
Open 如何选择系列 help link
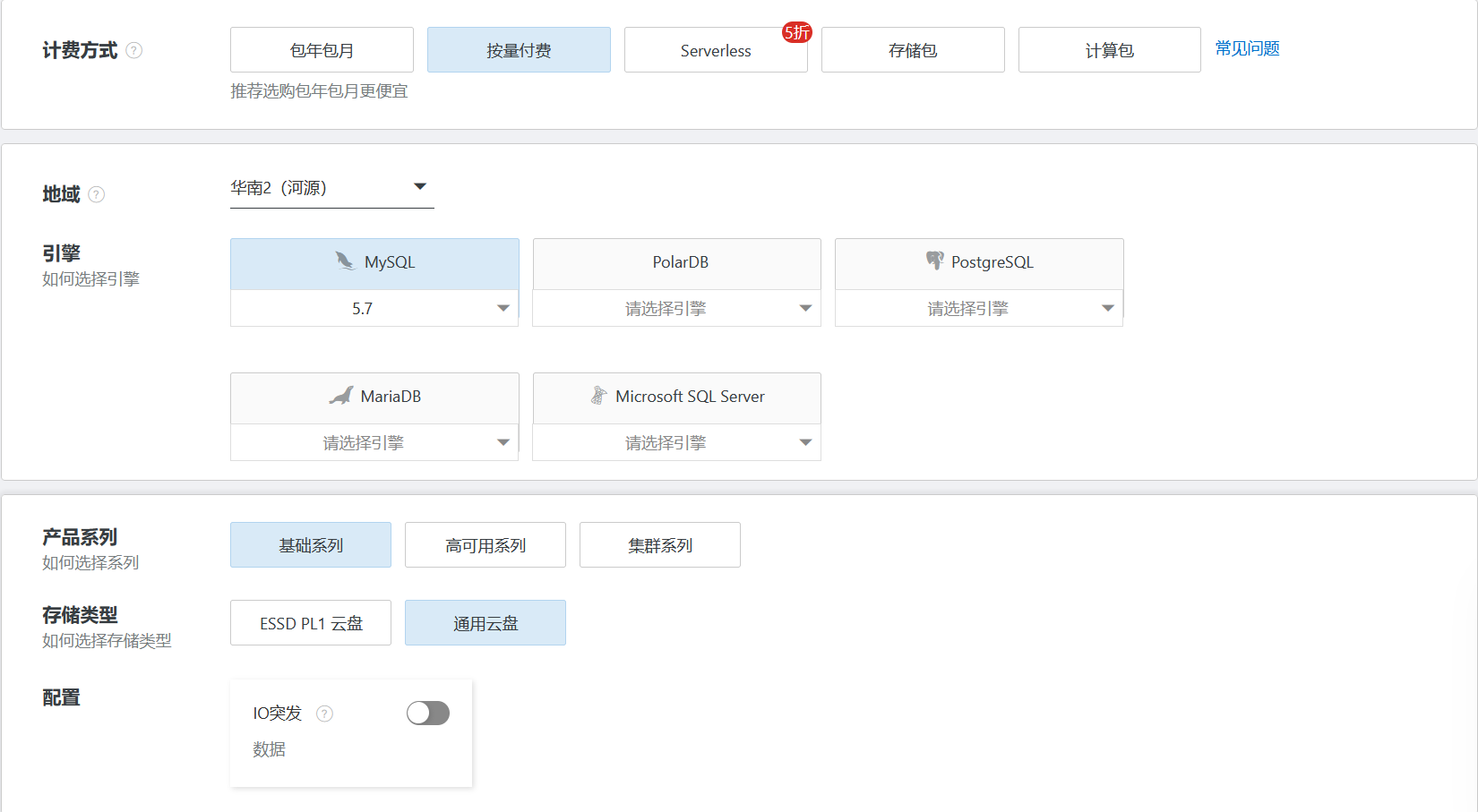[x=91, y=563]
